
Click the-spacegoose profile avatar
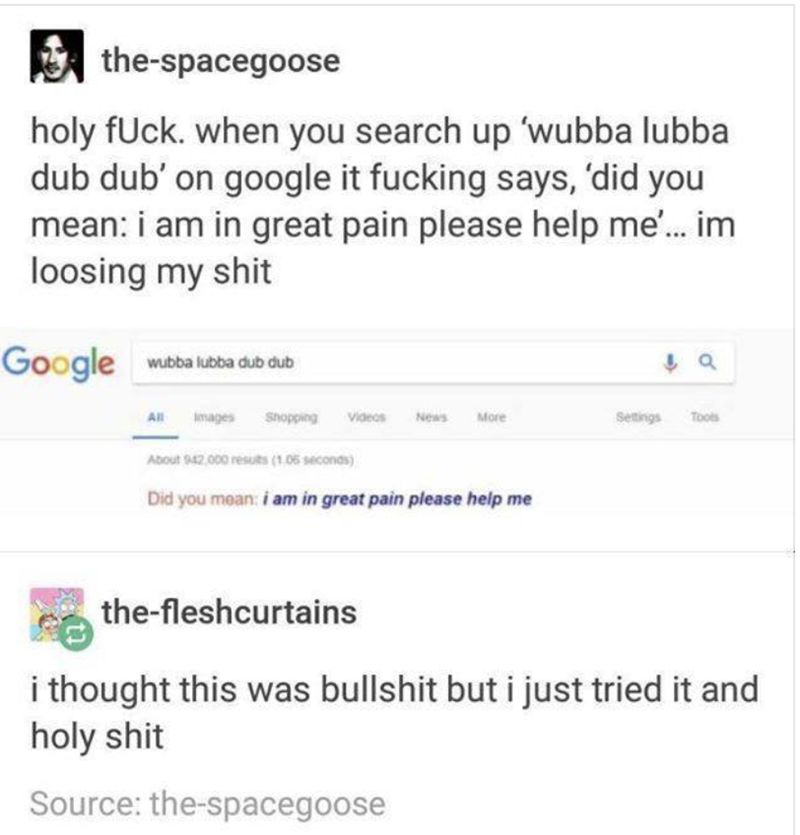coord(56,56)
